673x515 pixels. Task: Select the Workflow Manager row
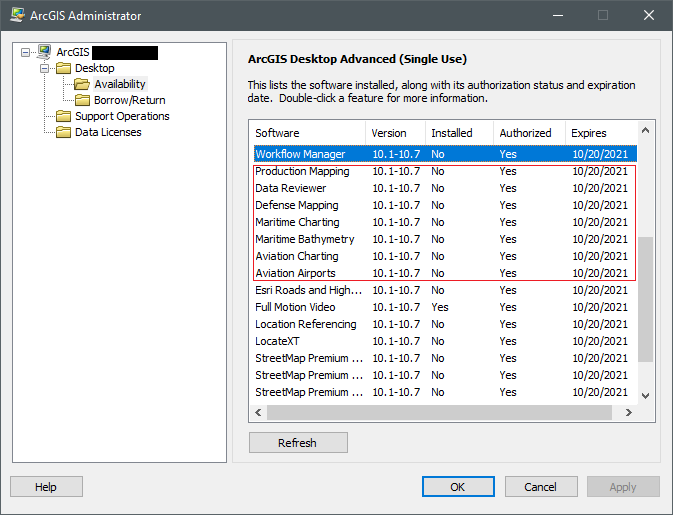pyautogui.click(x=445, y=154)
